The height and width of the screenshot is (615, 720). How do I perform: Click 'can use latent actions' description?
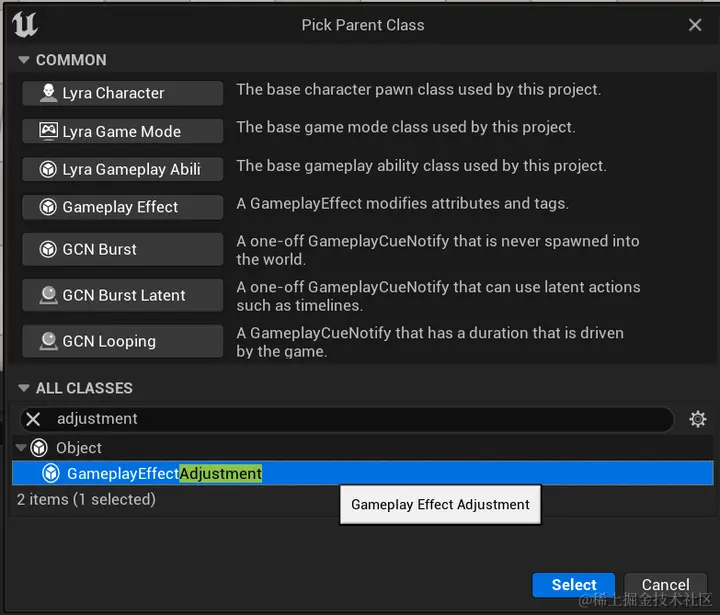point(438,296)
